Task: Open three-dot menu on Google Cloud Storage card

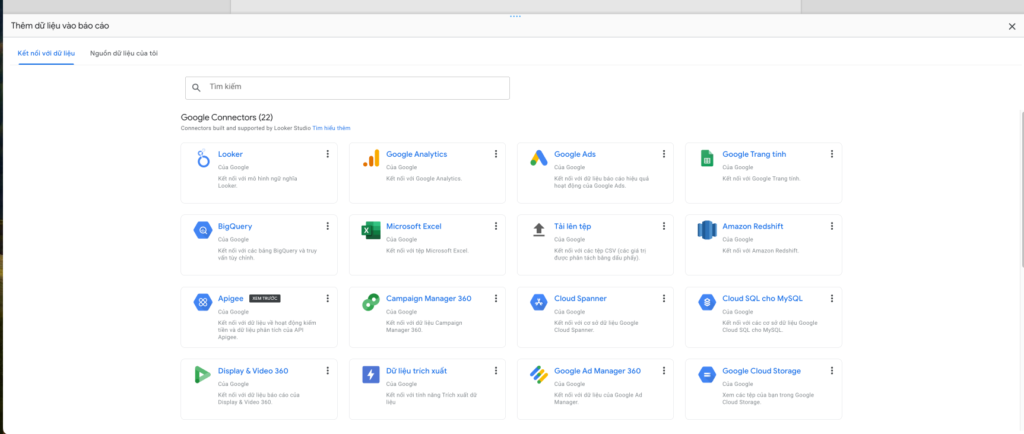Action: 832,370
